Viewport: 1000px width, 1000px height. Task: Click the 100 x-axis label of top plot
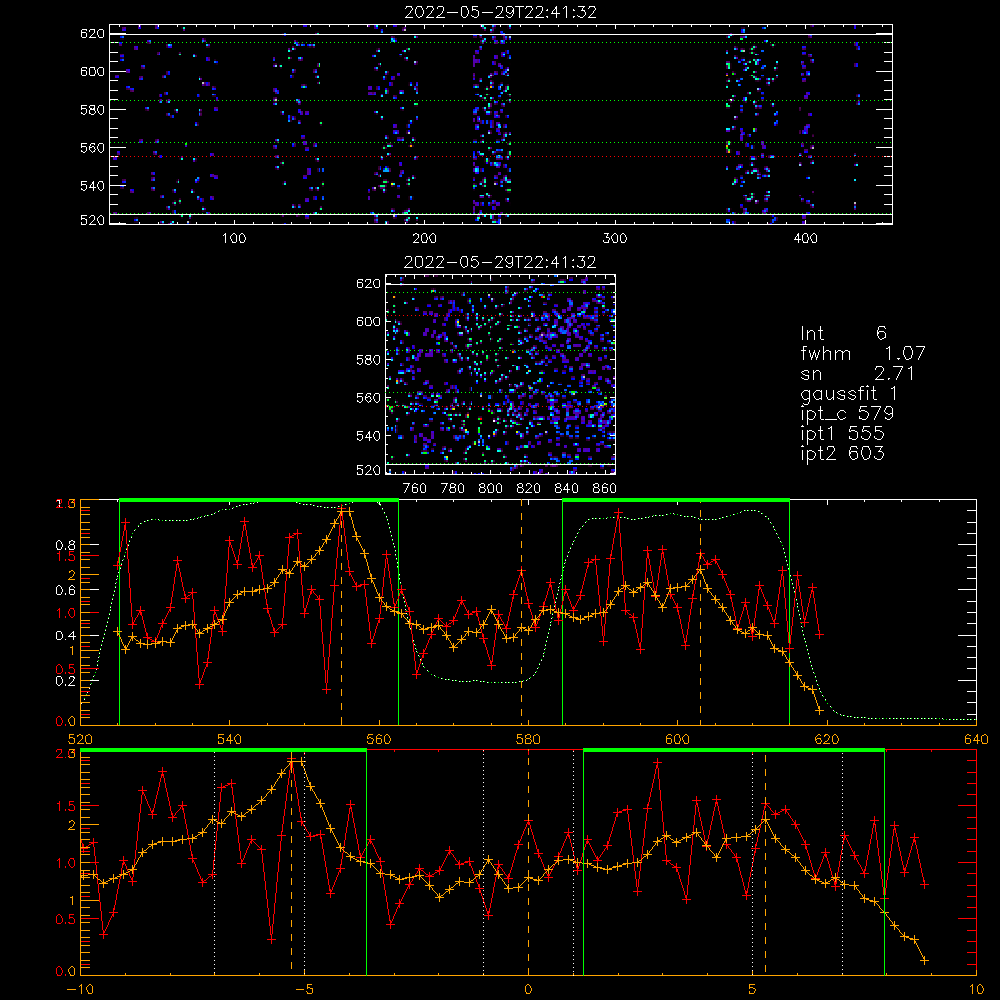tap(234, 239)
